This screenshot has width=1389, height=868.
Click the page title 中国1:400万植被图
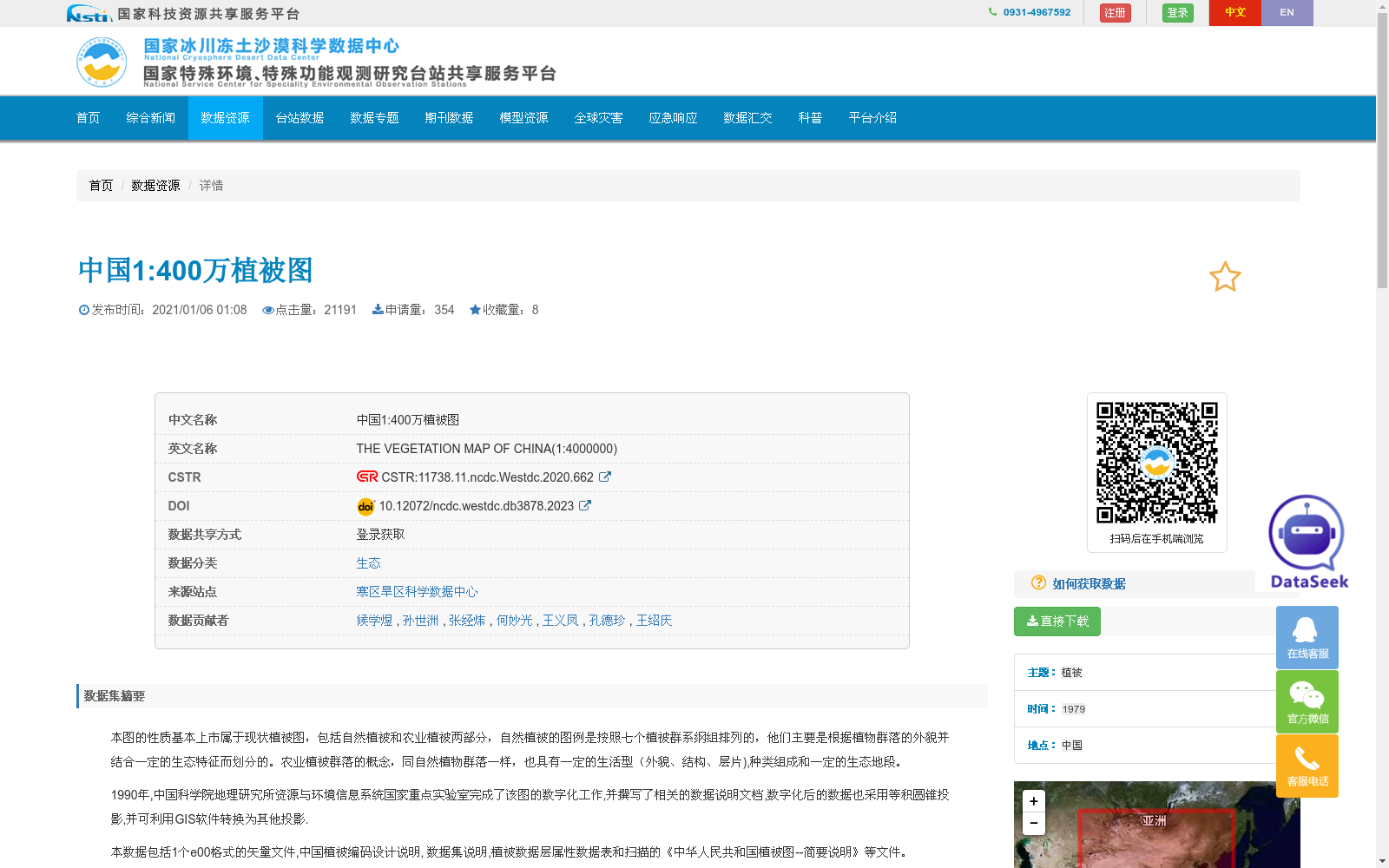[x=195, y=271]
